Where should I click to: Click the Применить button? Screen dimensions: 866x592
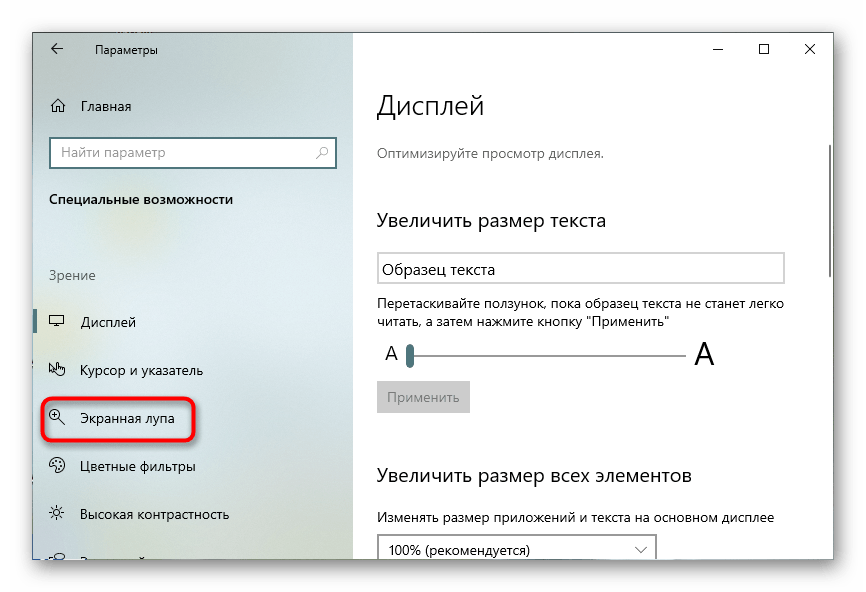click(x=424, y=397)
